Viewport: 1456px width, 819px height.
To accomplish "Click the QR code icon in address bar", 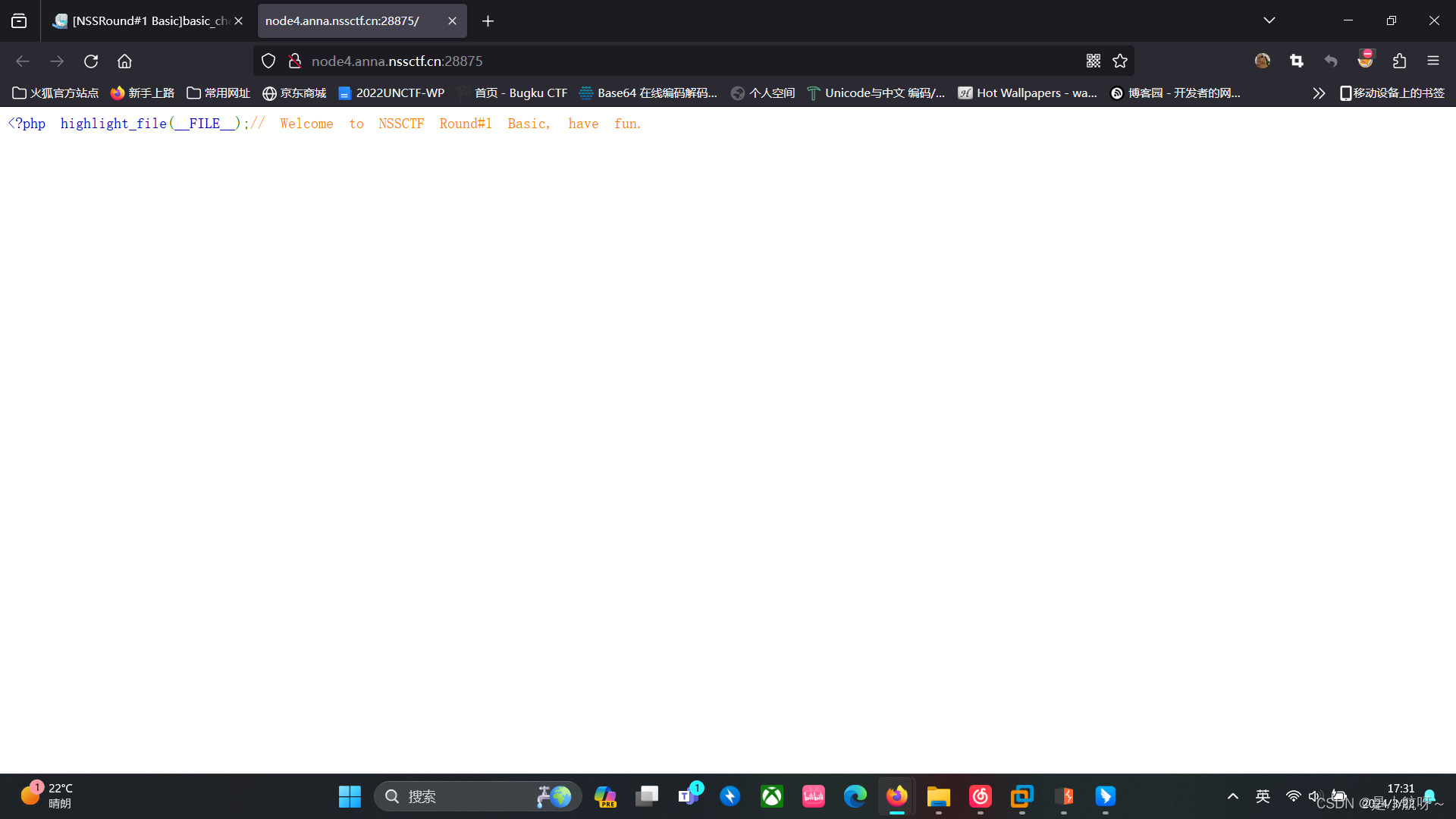I will point(1093,61).
